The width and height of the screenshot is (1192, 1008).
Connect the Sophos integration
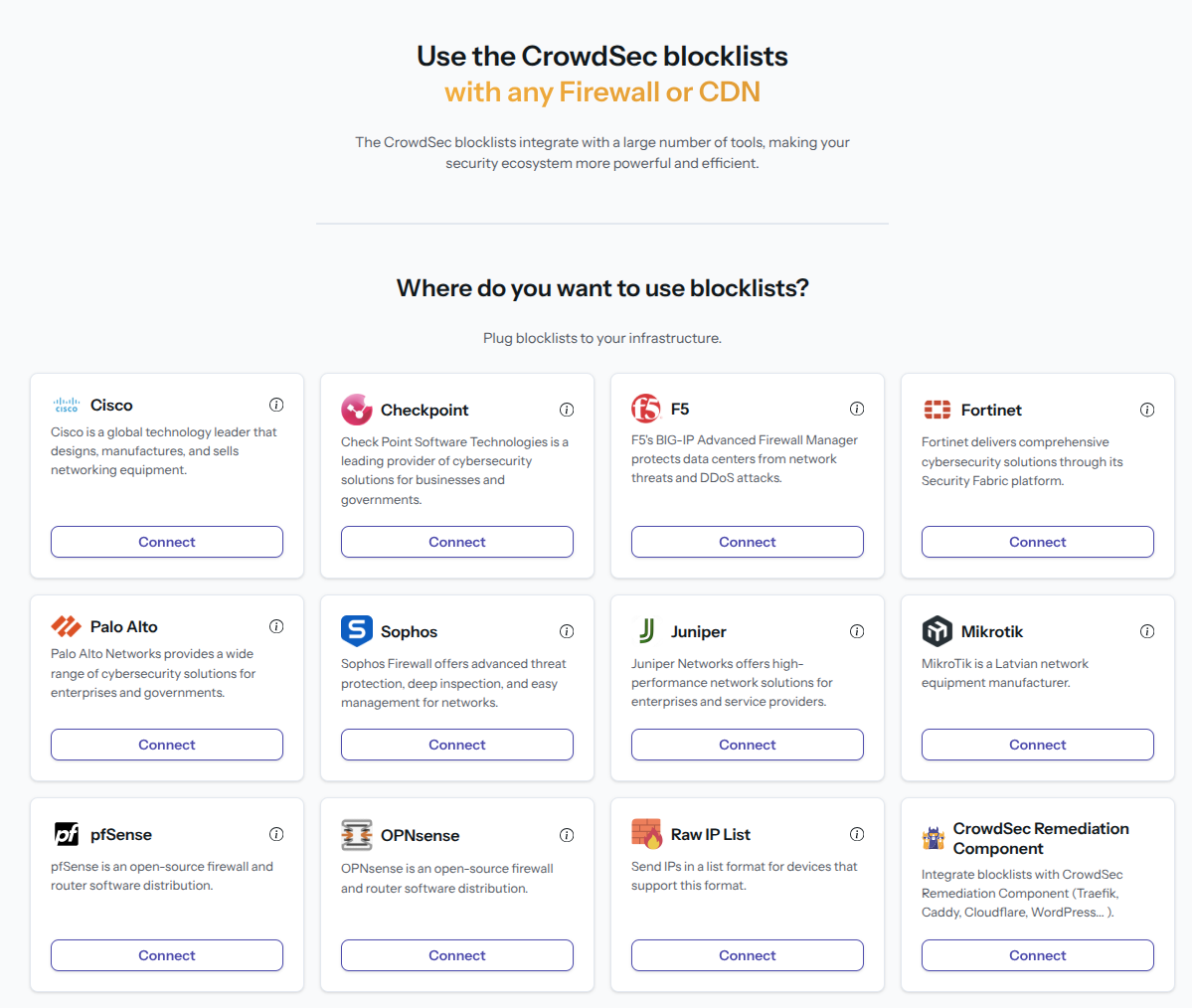coord(456,744)
